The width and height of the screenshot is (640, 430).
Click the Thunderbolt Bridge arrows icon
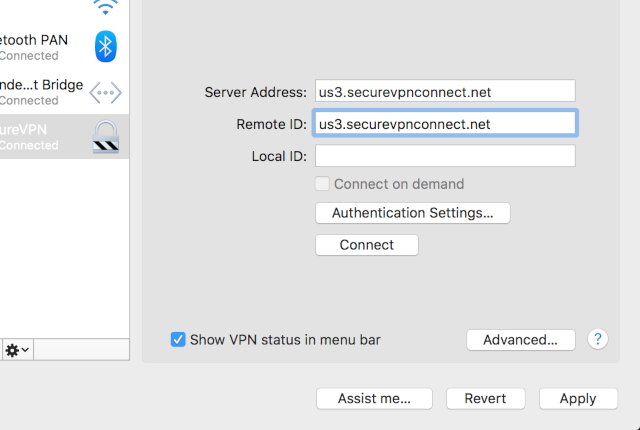pyautogui.click(x=106, y=93)
